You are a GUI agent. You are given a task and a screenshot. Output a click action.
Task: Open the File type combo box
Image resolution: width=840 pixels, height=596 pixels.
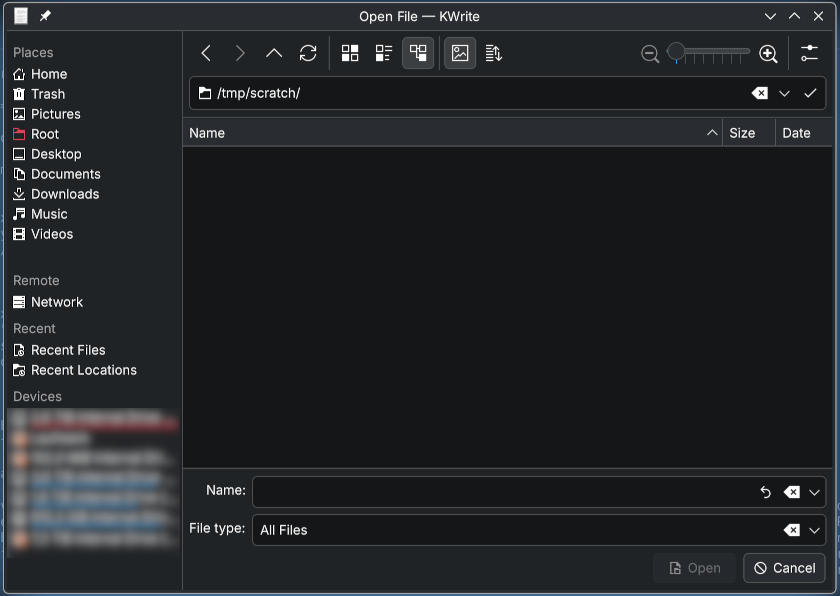coord(538,530)
